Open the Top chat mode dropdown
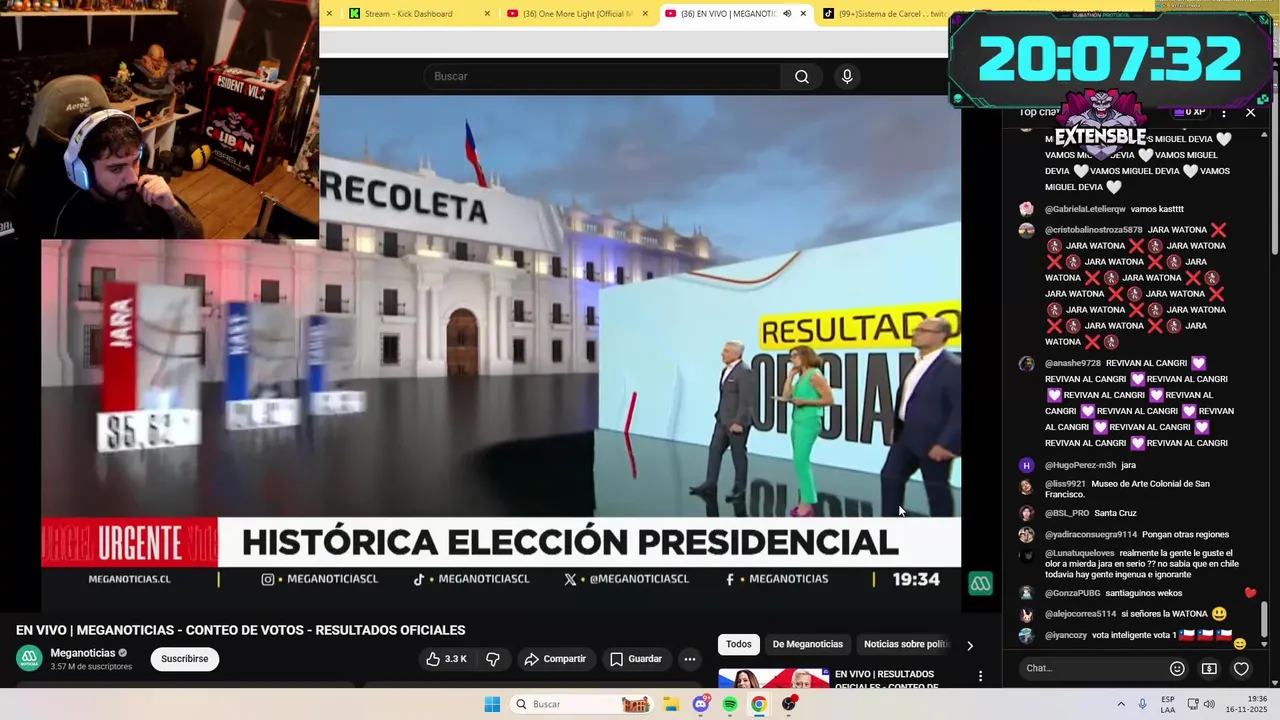Viewport: 1280px width, 720px height. tap(1040, 112)
